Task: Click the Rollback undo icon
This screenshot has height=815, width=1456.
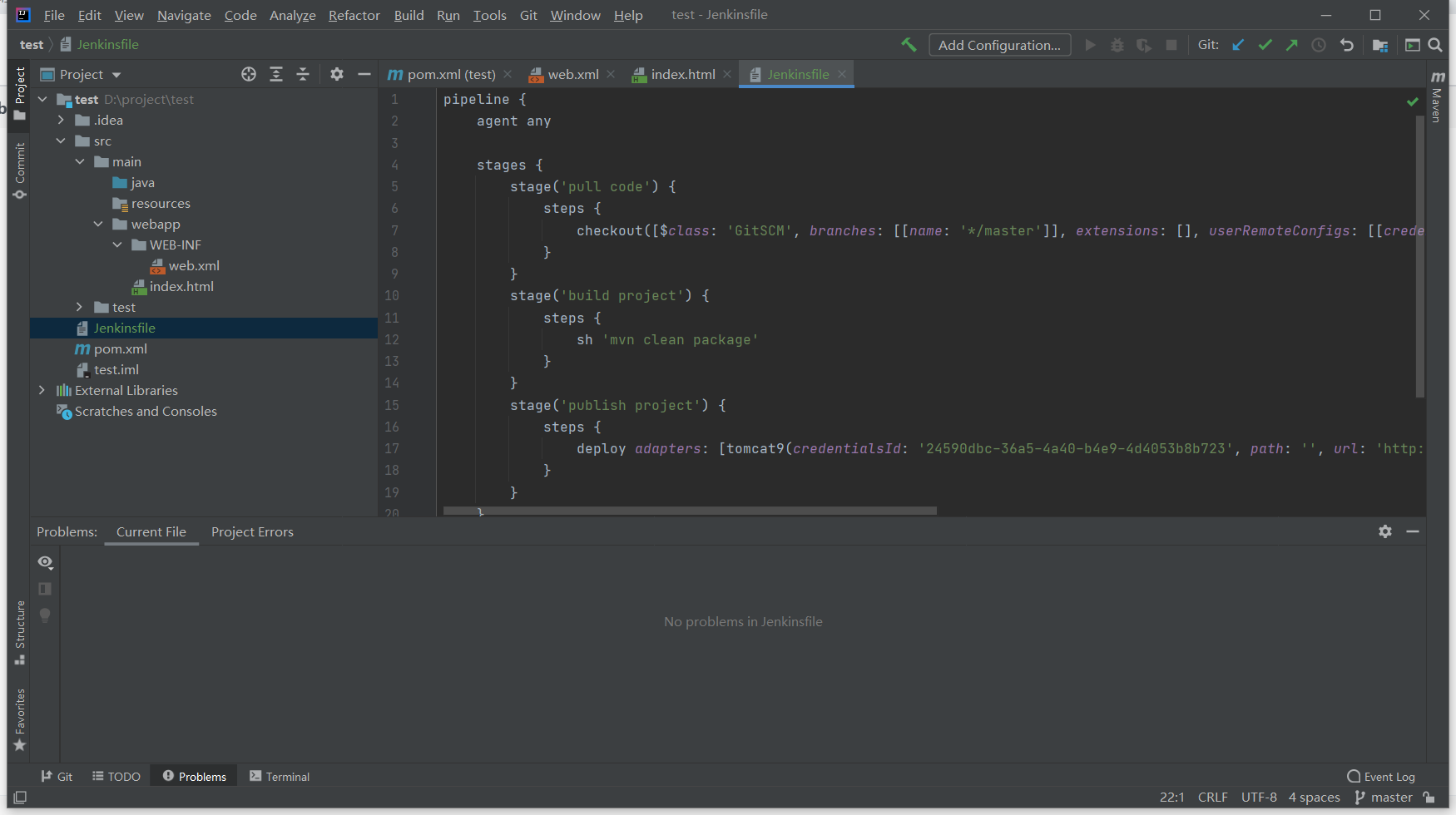Action: [x=1346, y=45]
